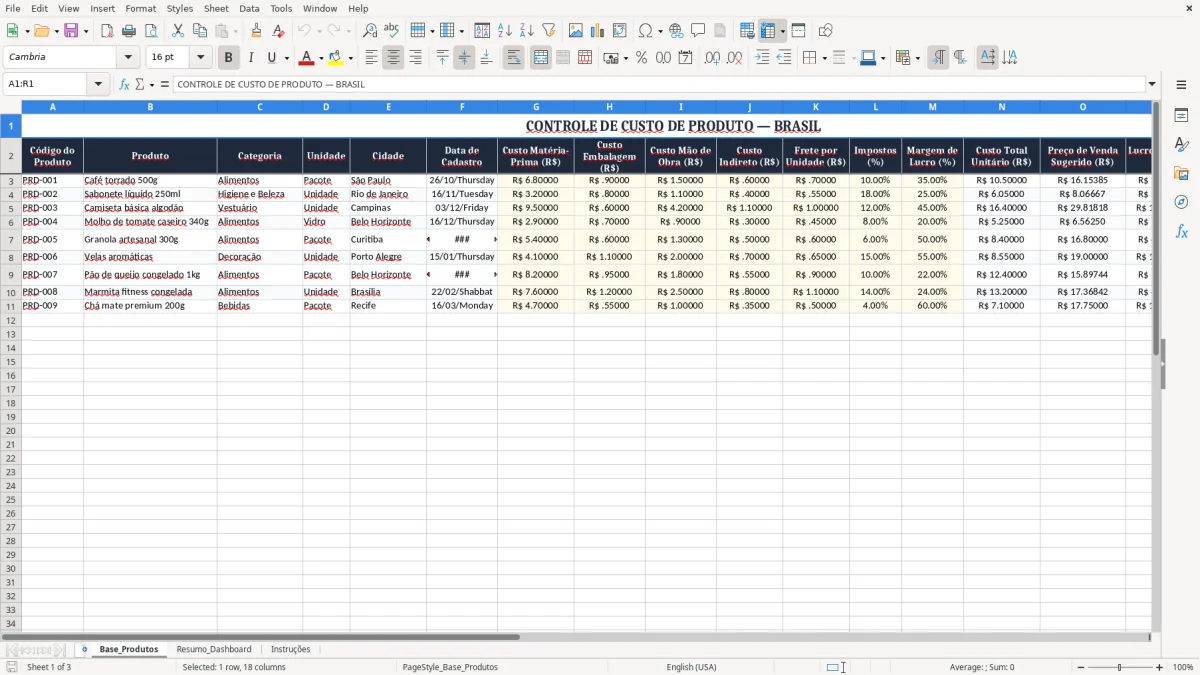Image resolution: width=1200 pixels, height=675 pixels.
Task: Expand the font size dropdown
Action: [x=200, y=58]
